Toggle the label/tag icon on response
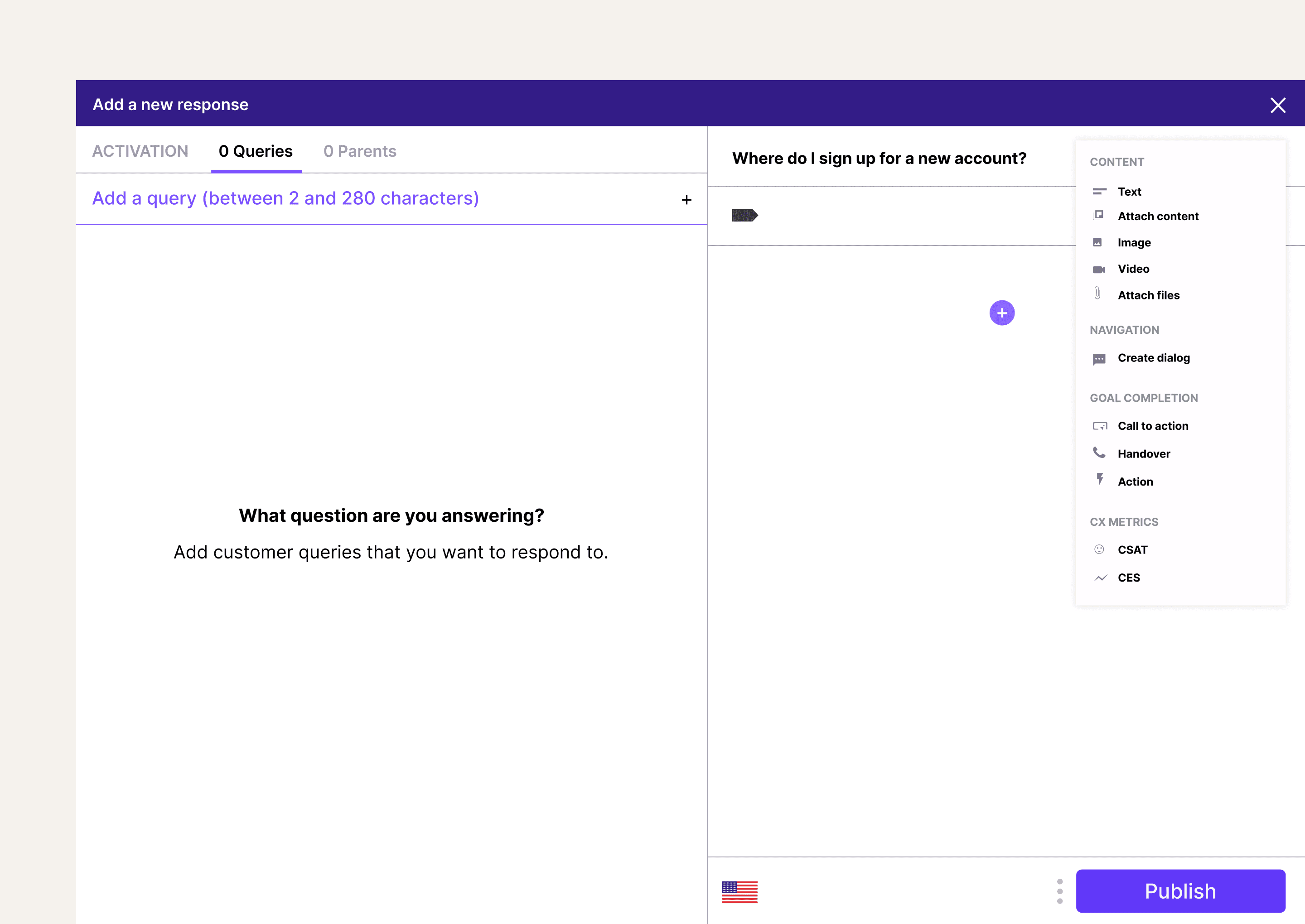Image resolution: width=1305 pixels, height=924 pixels. 745,216
